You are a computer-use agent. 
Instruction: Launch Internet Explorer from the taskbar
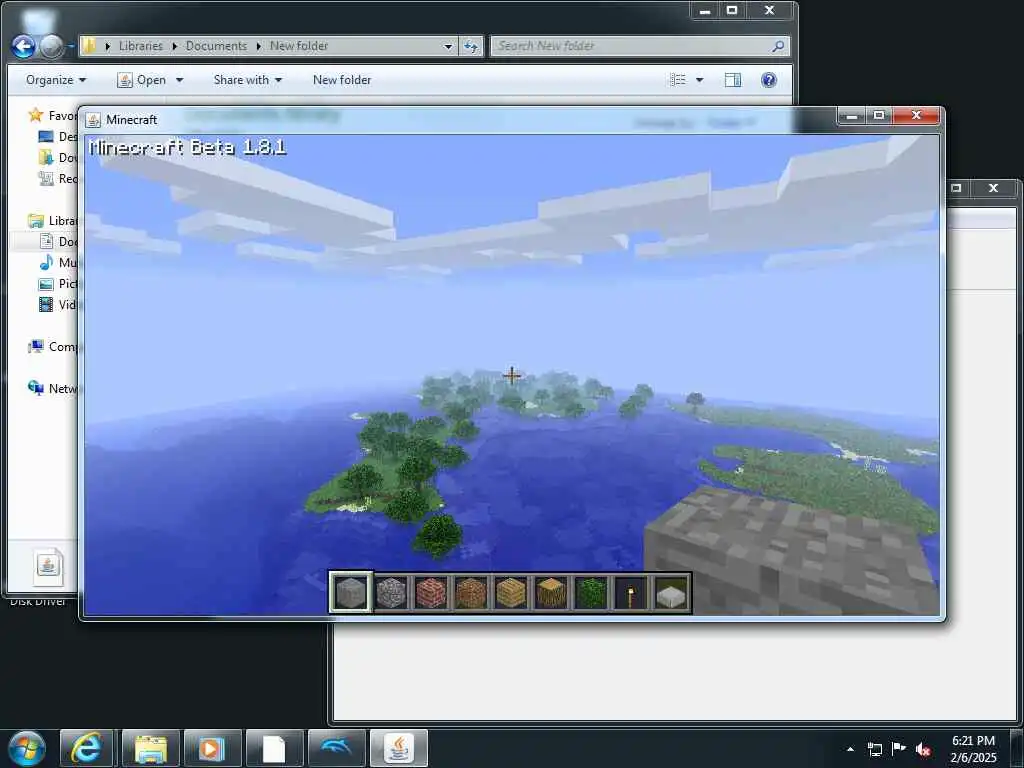(x=86, y=748)
